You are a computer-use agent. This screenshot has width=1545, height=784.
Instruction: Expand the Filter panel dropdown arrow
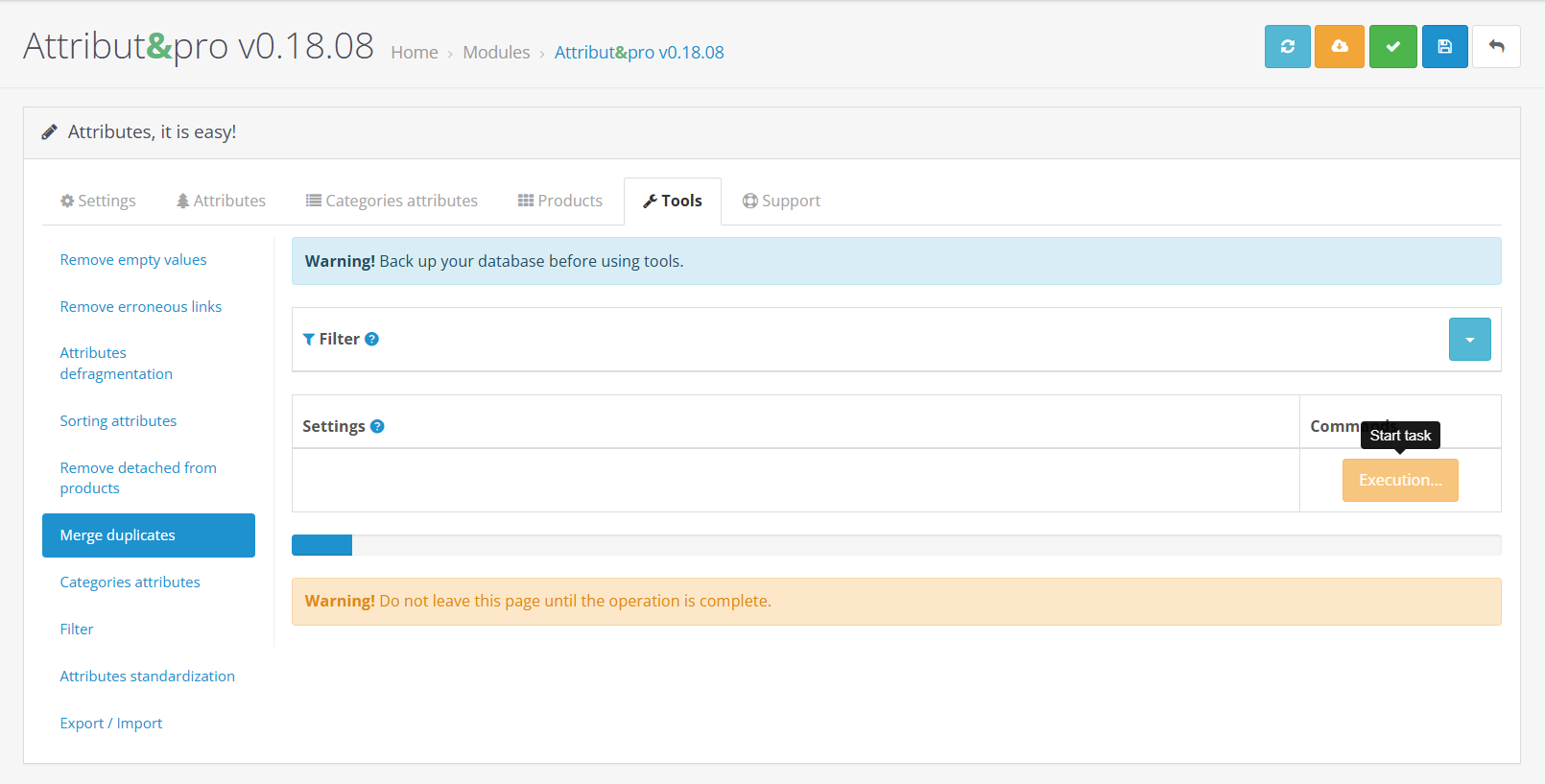pyautogui.click(x=1469, y=339)
